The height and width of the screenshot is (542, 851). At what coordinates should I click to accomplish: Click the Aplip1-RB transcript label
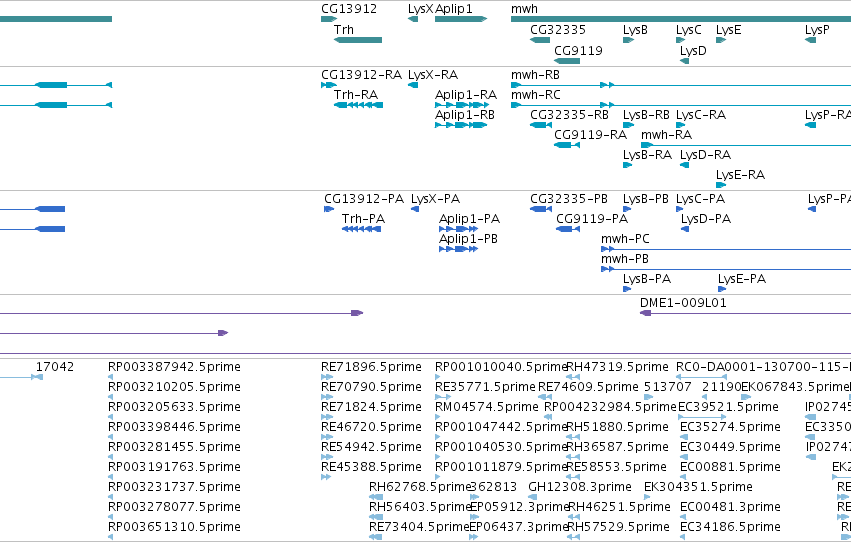coord(465,115)
